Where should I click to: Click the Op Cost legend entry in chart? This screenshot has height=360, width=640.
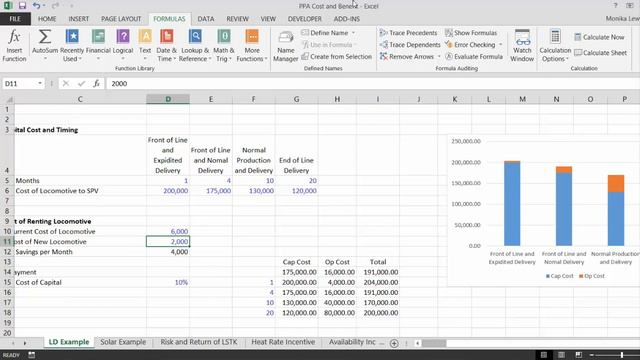tap(591, 276)
